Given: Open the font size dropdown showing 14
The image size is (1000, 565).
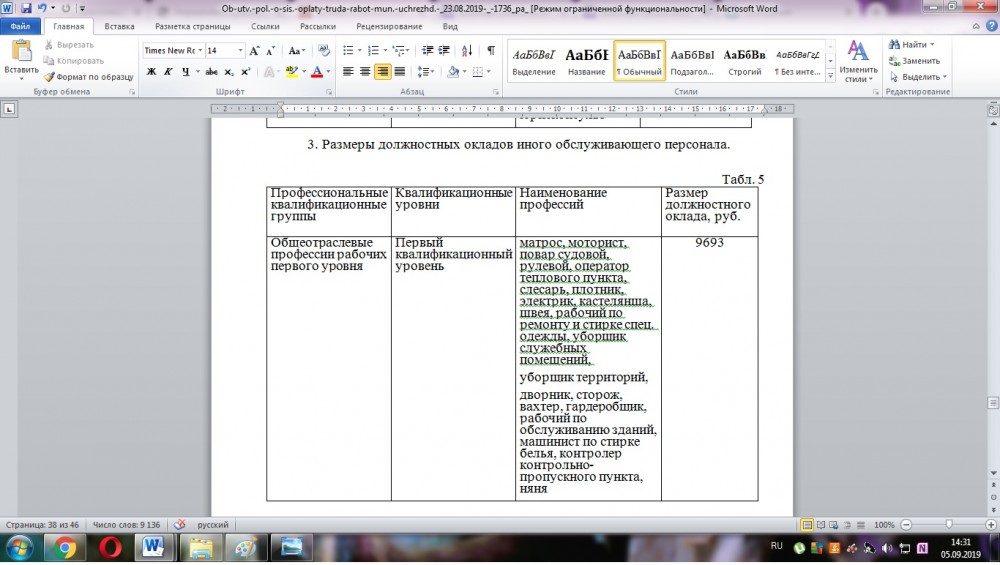Looking at the screenshot, I should pyautogui.click(x=240, y=50).
